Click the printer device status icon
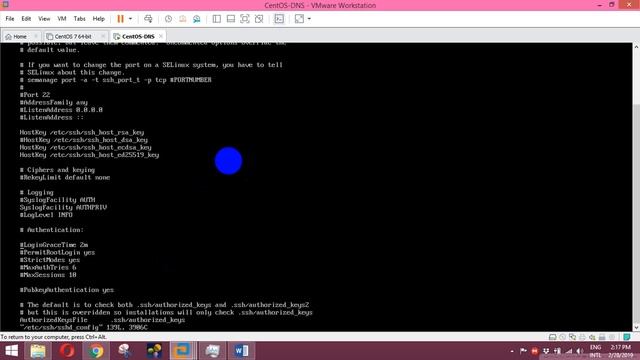This screenshot has width=640, height=360. pos(582,337)
